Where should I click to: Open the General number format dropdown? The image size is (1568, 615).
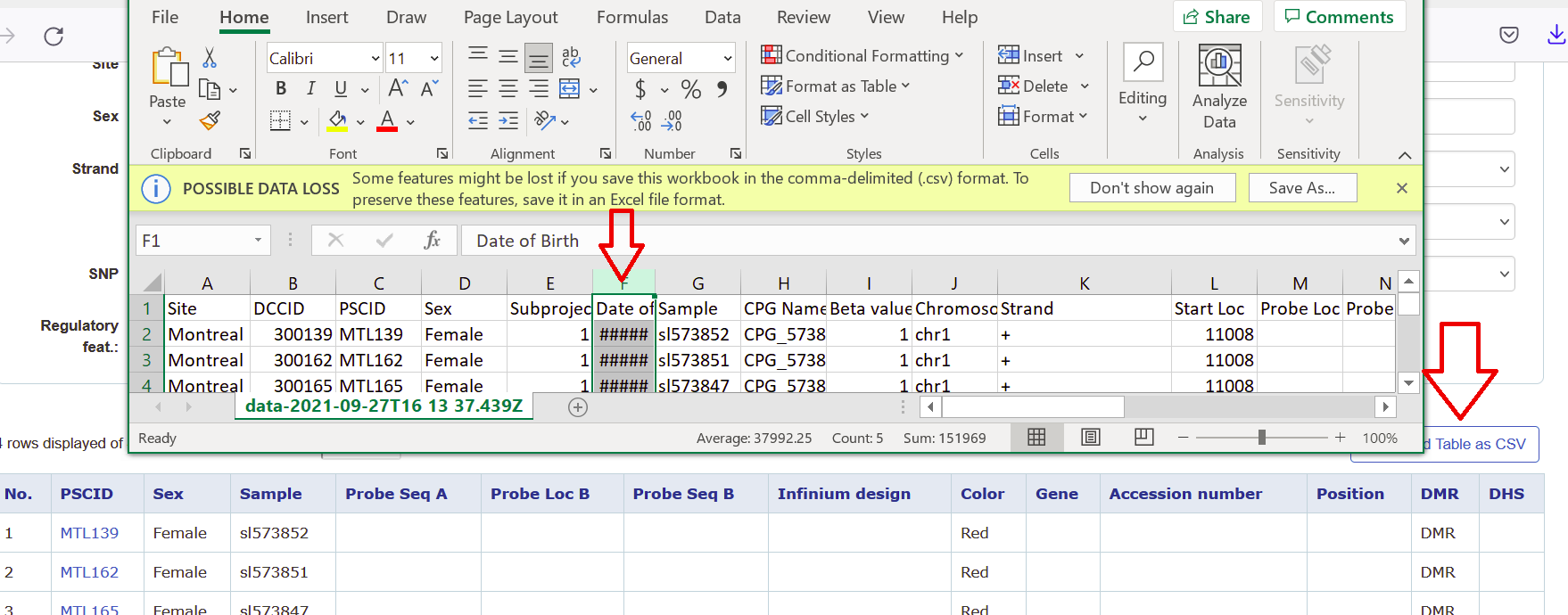[728, 58]
